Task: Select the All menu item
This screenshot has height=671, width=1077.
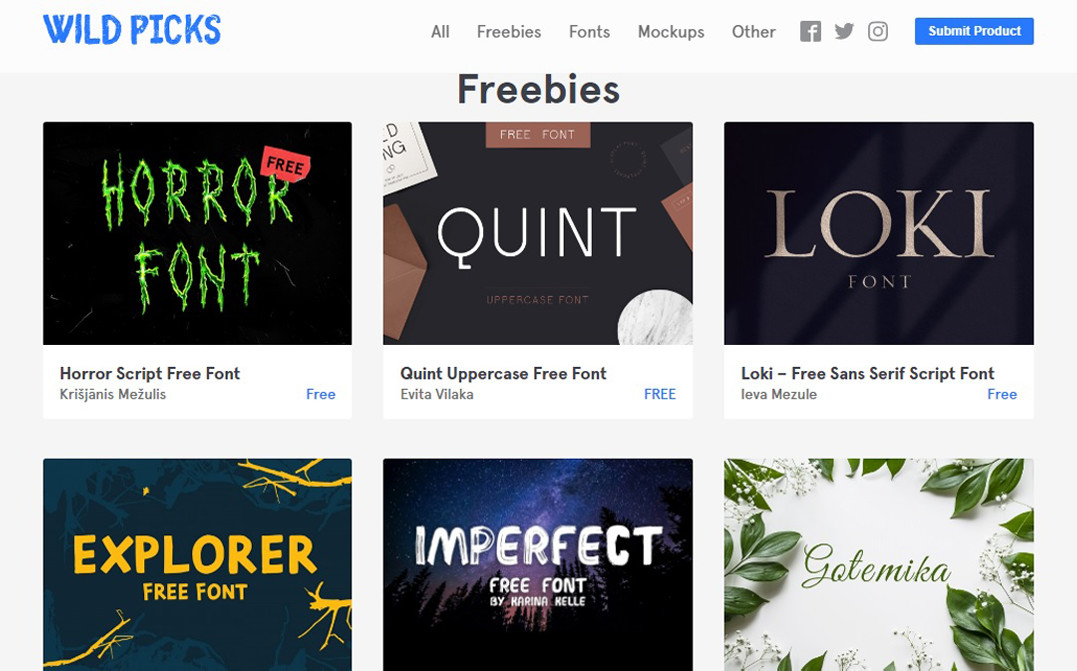Action: tap(440, 32)
